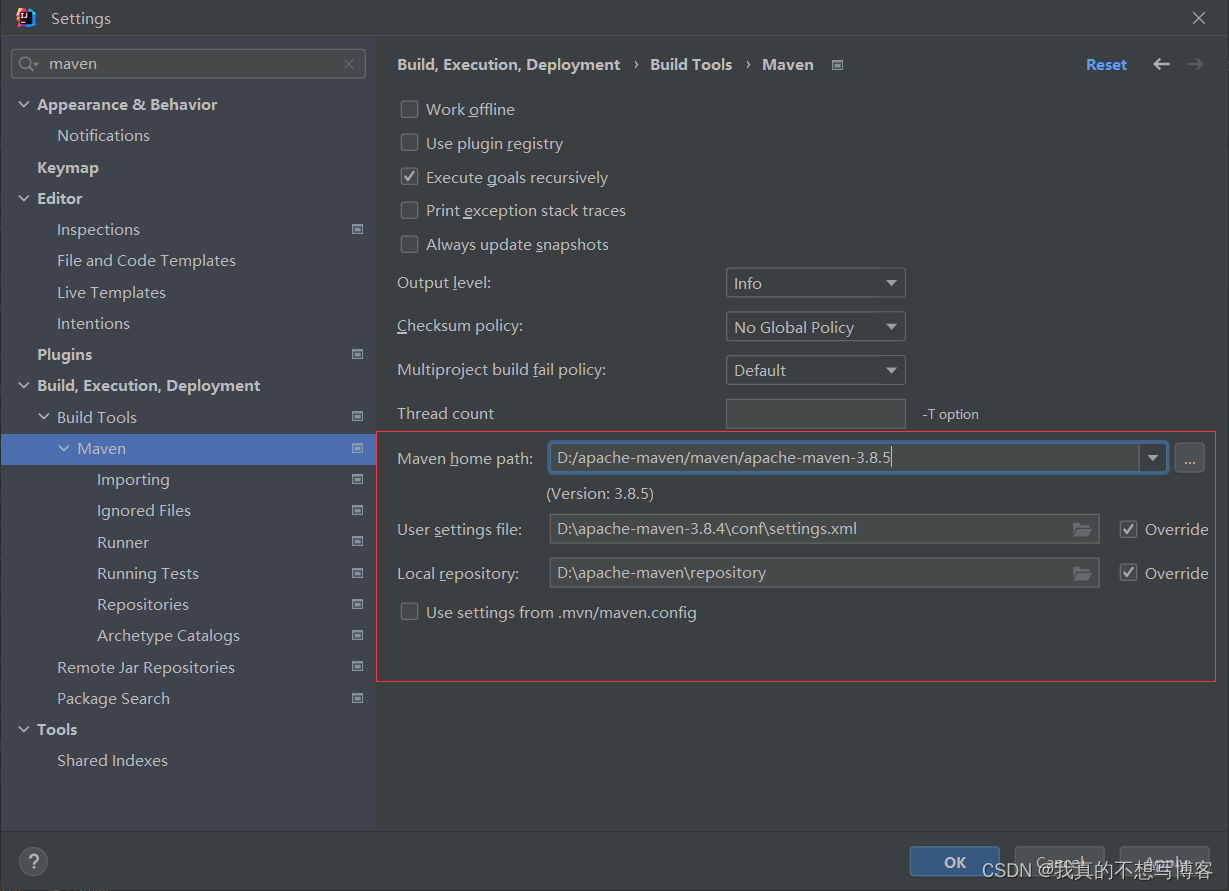Click project icon on Archetype Catalogs row
Screen dimensions: 1229x891
[x=357, y=635]
